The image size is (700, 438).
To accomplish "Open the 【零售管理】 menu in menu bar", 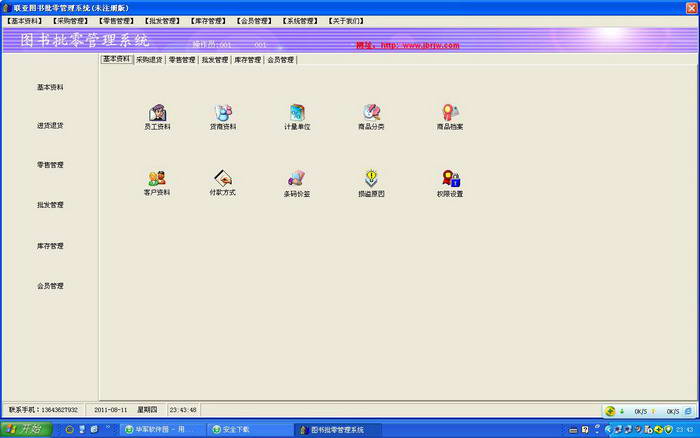I will click(116, 21).
